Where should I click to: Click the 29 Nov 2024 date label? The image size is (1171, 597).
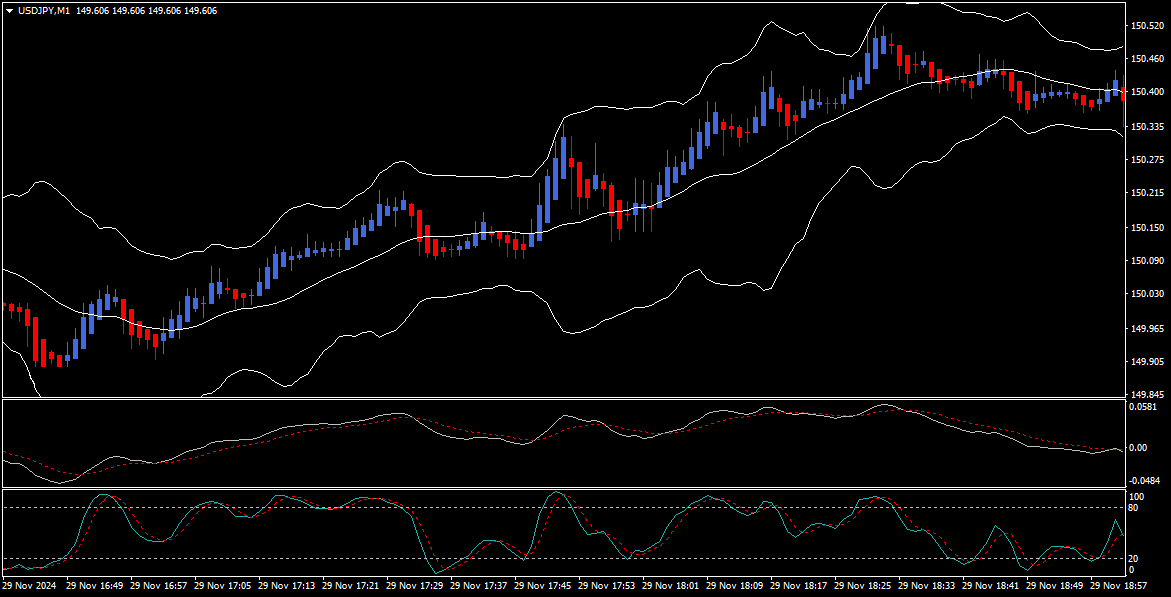click(x=28, y=586)
